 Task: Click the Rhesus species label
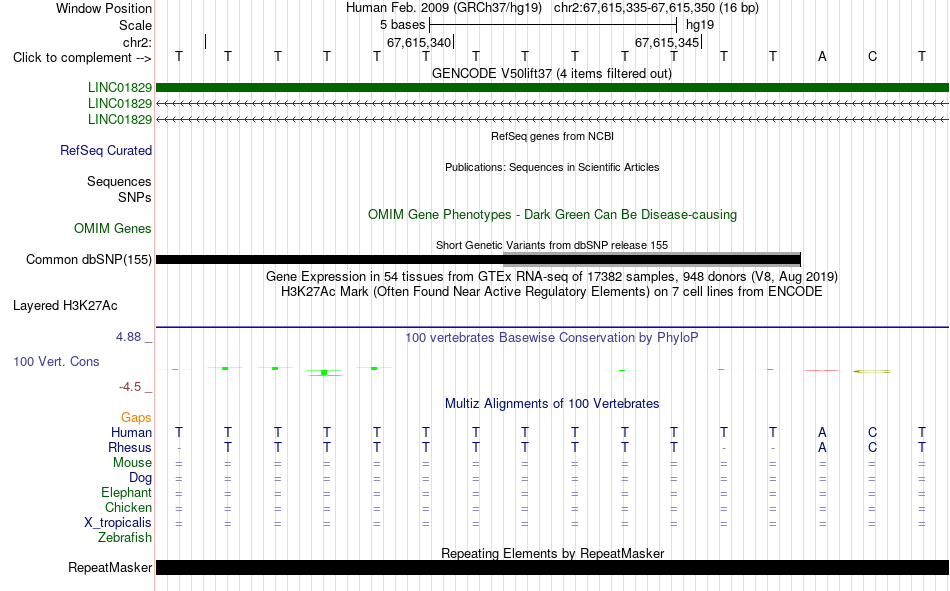pyautogui.click(x=130, y=447)
